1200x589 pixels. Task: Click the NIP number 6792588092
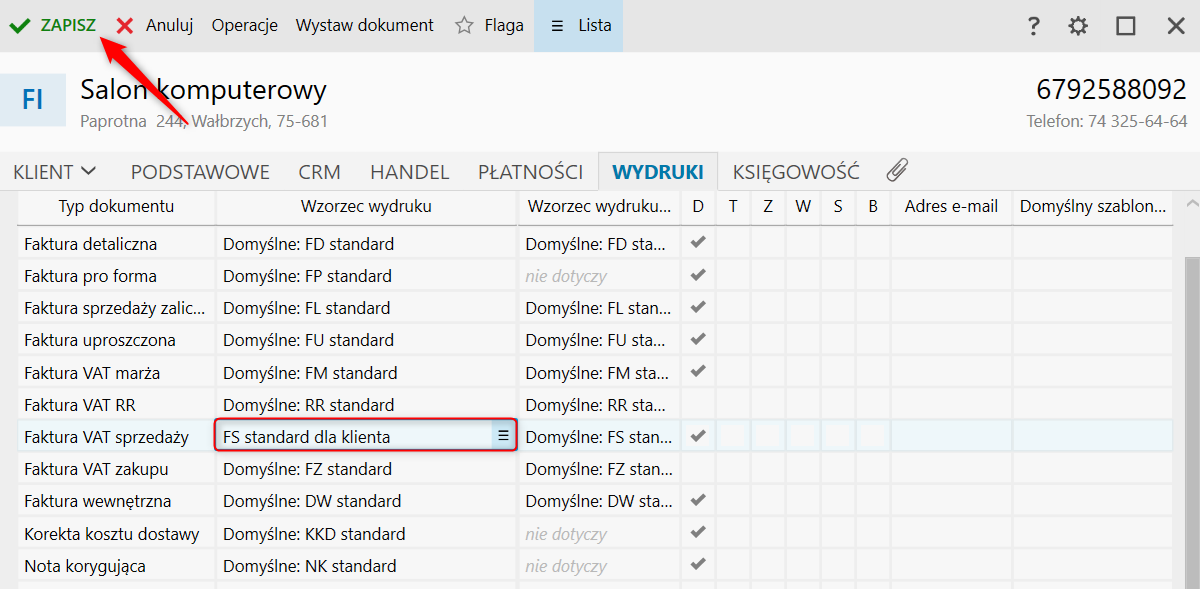(x=1111, y=89)
